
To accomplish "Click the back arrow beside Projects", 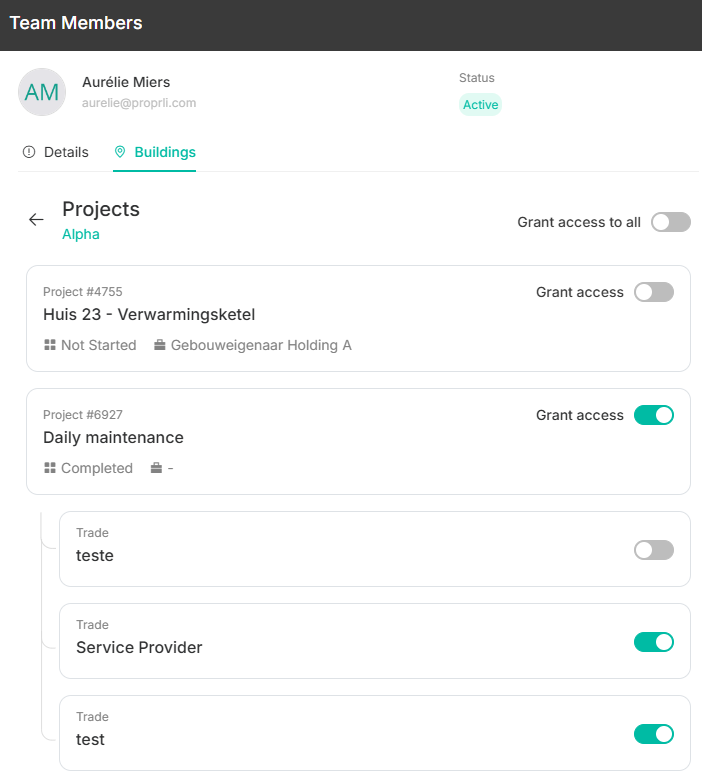I will 36,219.
